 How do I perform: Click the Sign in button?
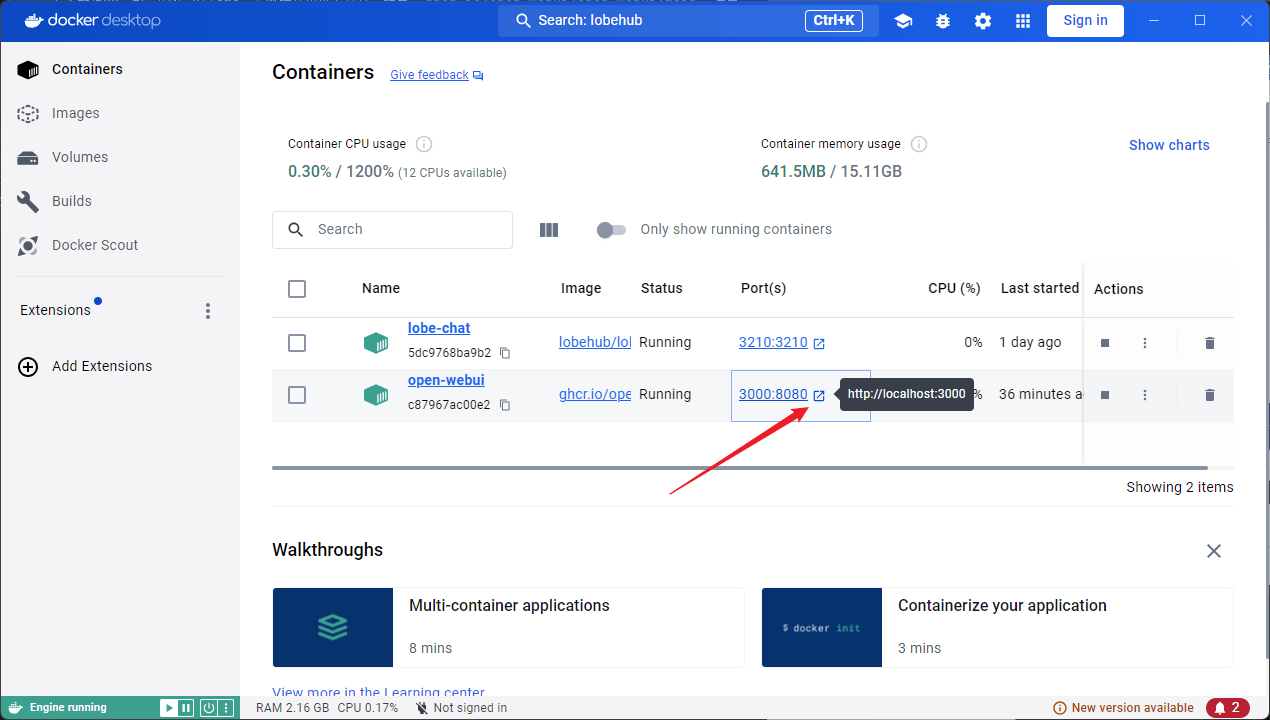[1085, 21]
